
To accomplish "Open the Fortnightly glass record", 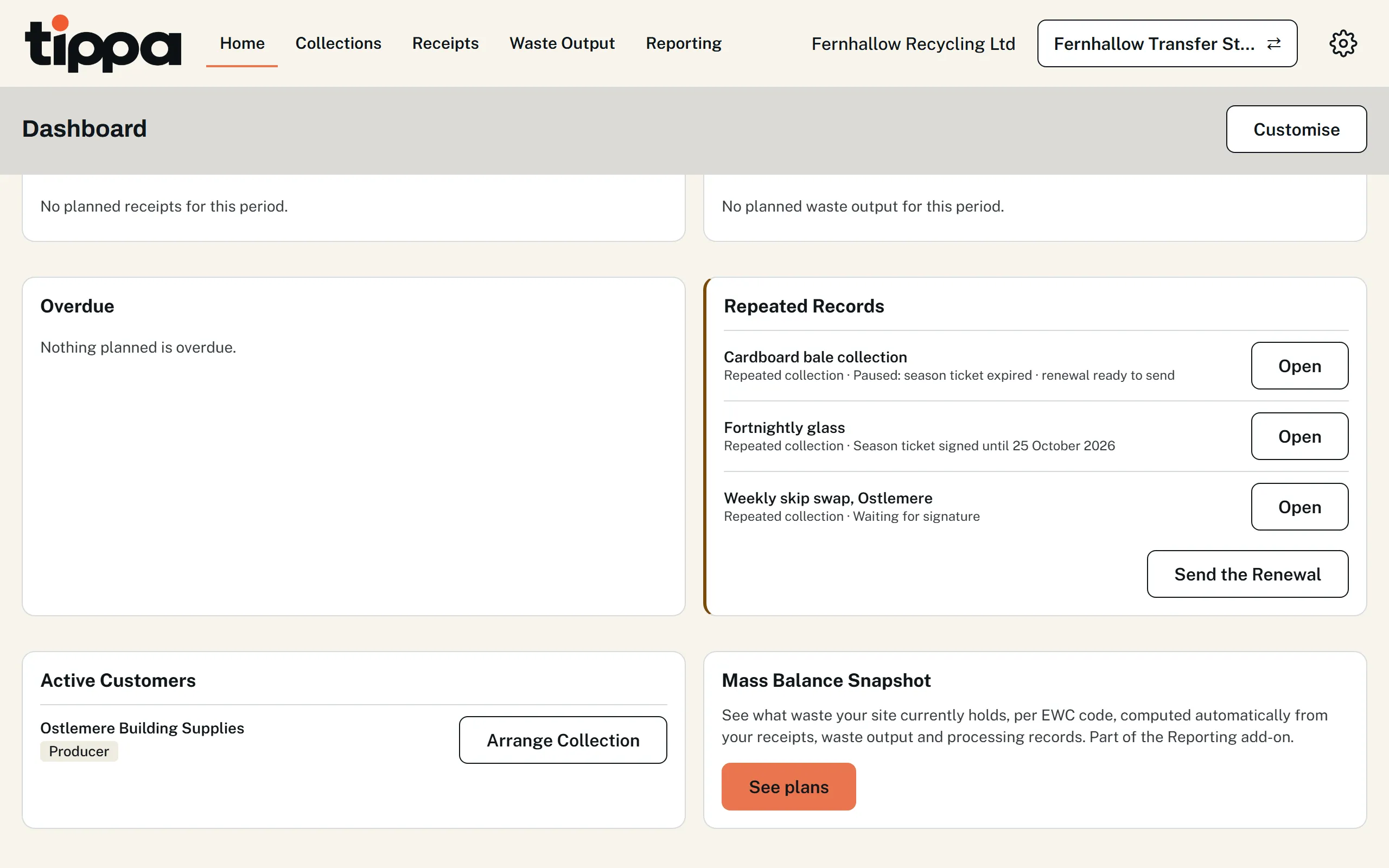I will (x=1299, y=436).
